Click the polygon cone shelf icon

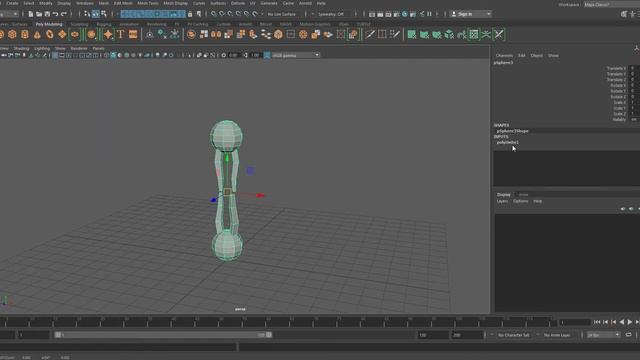click(37, 35)
